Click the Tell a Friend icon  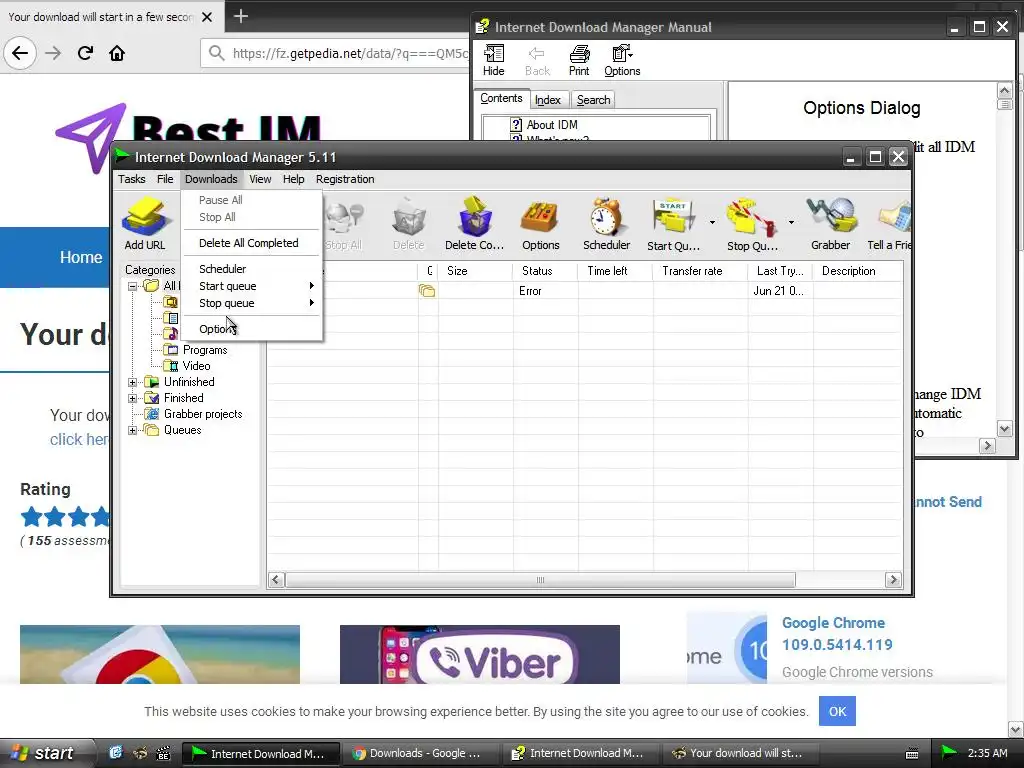(x=889, y=224)
